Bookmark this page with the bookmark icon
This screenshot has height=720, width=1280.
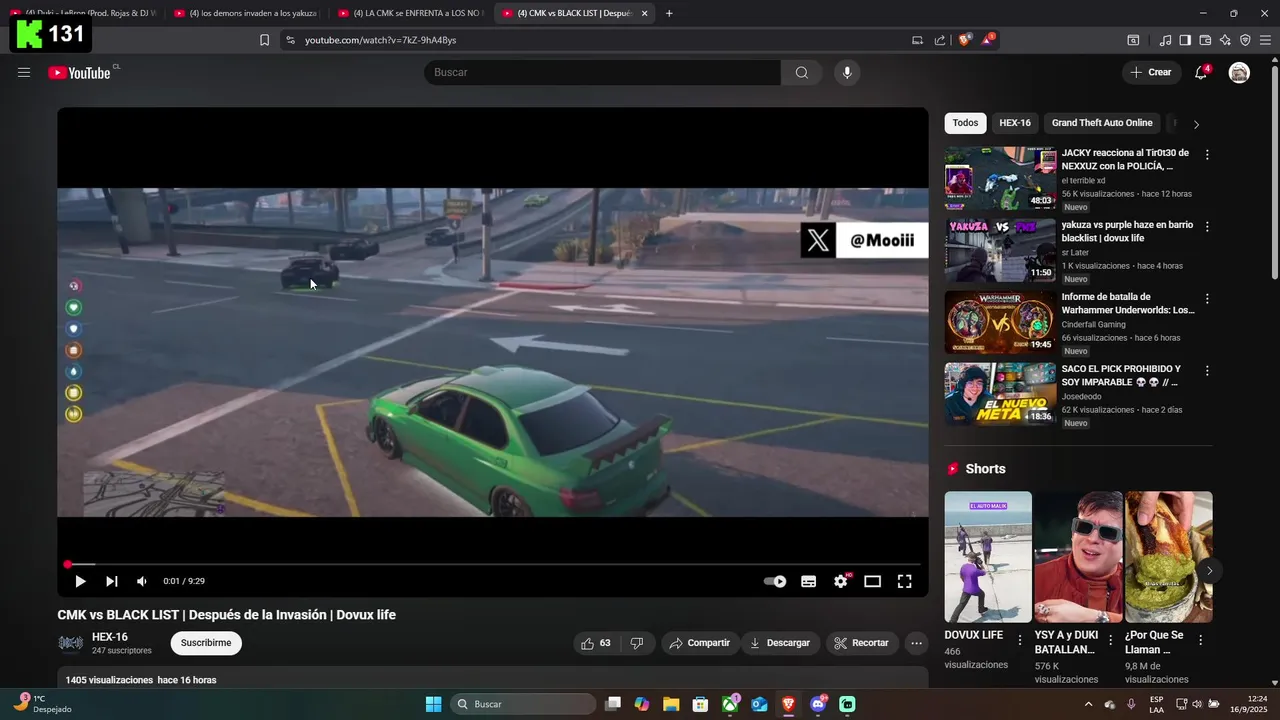click(264, 40)
